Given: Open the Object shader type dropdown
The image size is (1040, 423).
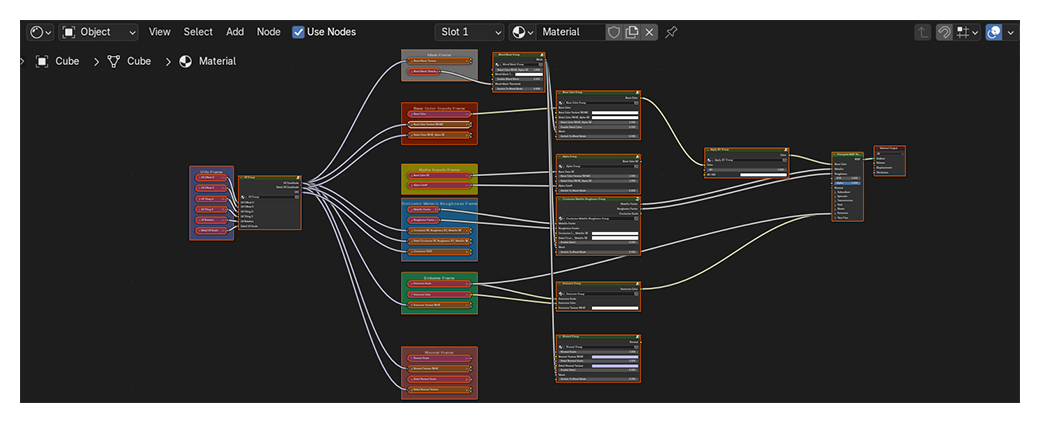Looking at the screenshot, I should (99, 32).
